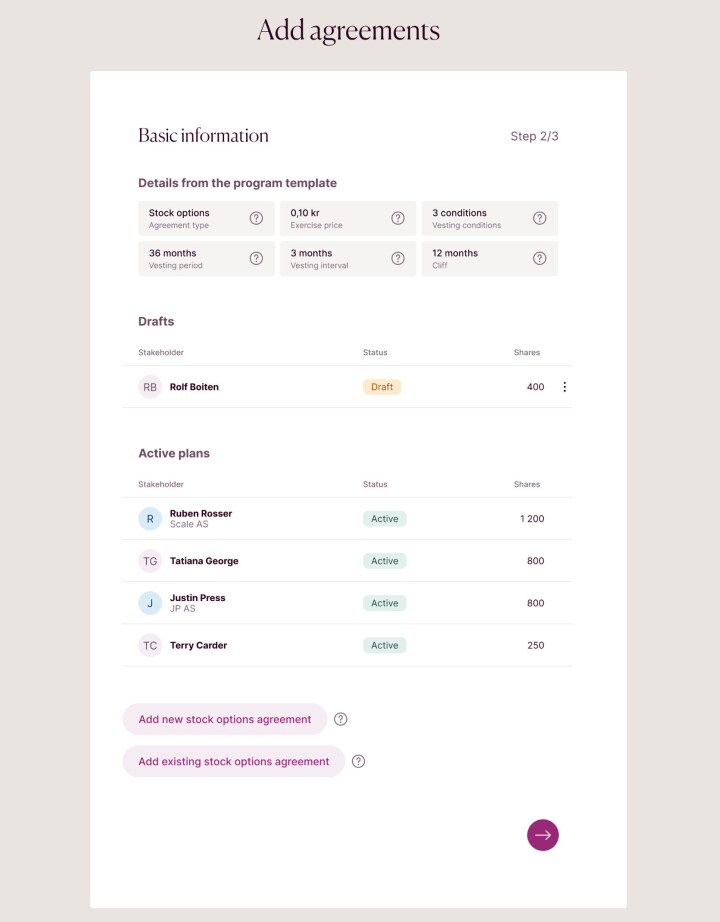Click RB avatar for Rolf Boiten
The height and width of the screenshot is (922, 720).
click(150, 387)
